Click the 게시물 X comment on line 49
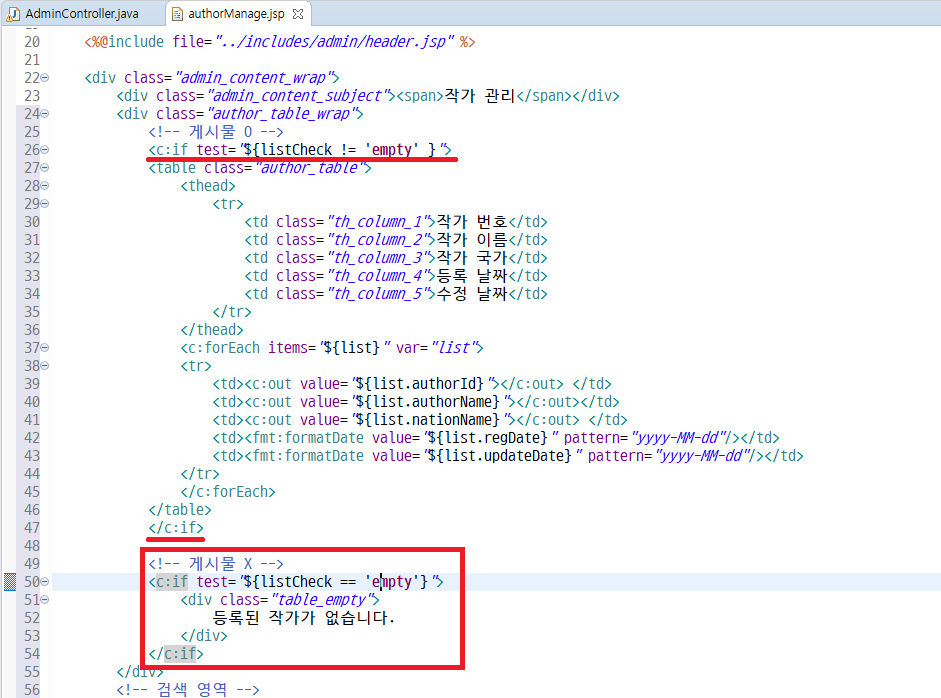This screenshot has width=941, height=698. click(x=216, y=564)
